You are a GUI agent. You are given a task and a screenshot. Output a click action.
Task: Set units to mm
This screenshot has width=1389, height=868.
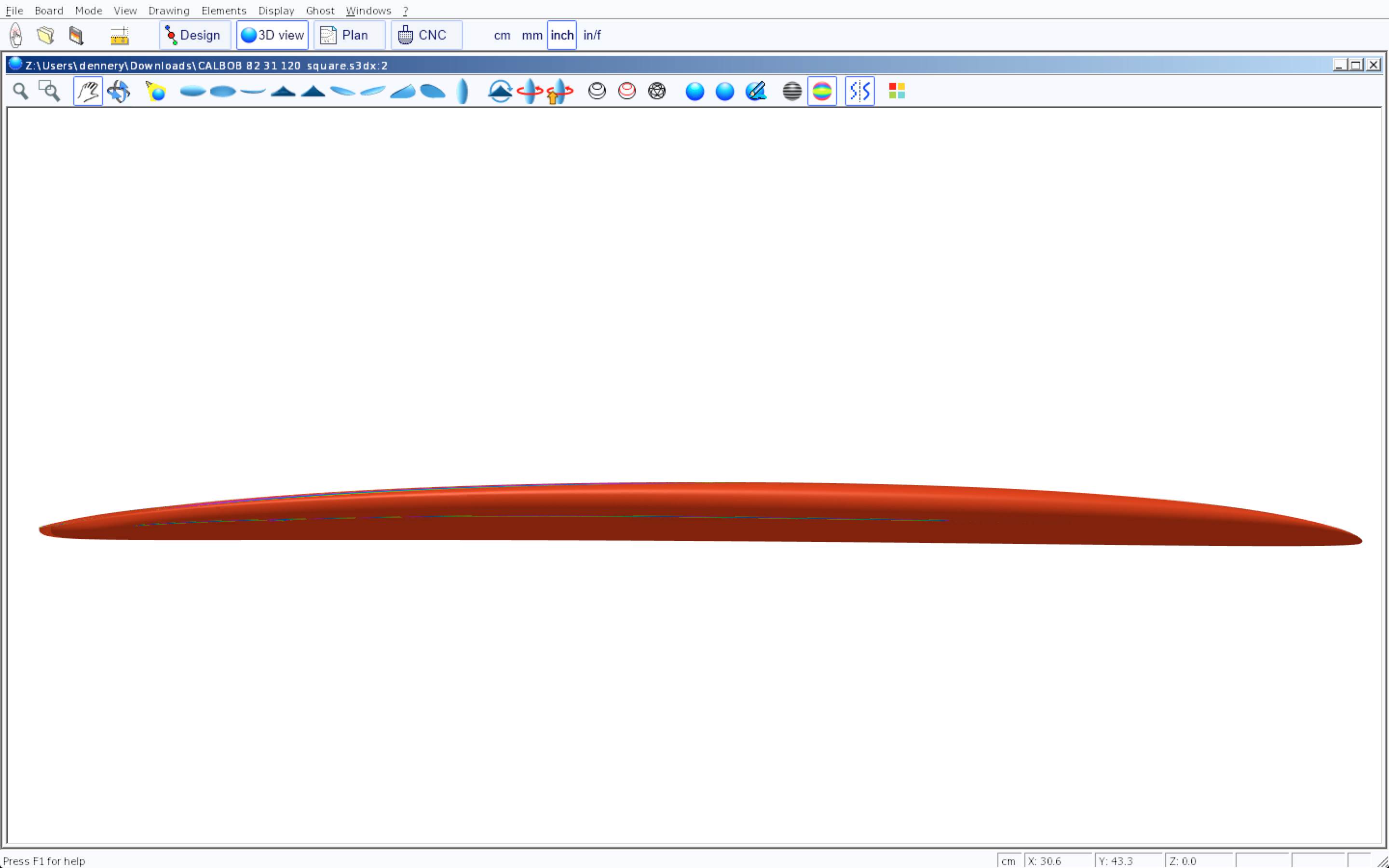click(x=531, y=36)
